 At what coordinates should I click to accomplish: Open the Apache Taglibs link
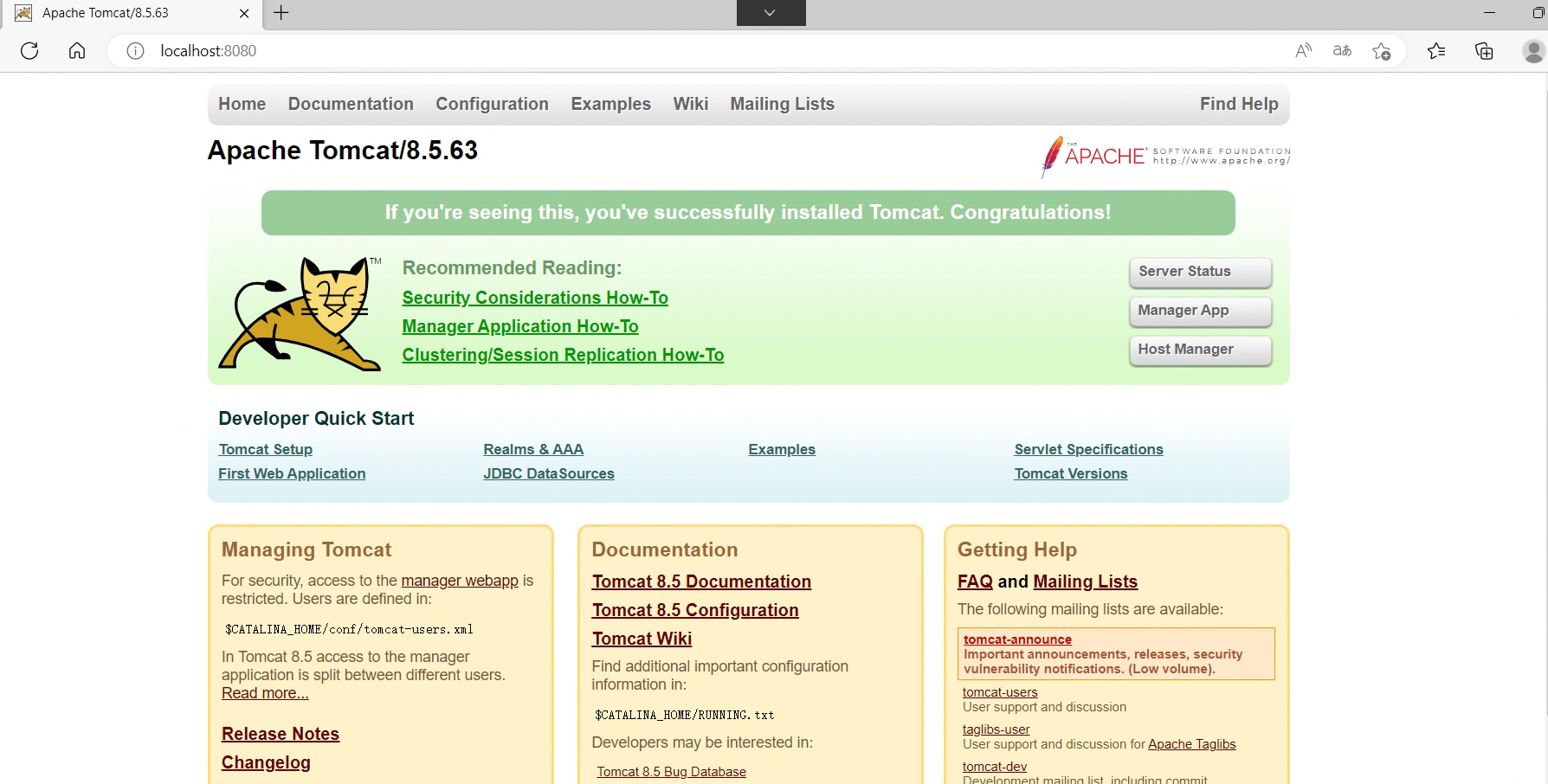1192,744
